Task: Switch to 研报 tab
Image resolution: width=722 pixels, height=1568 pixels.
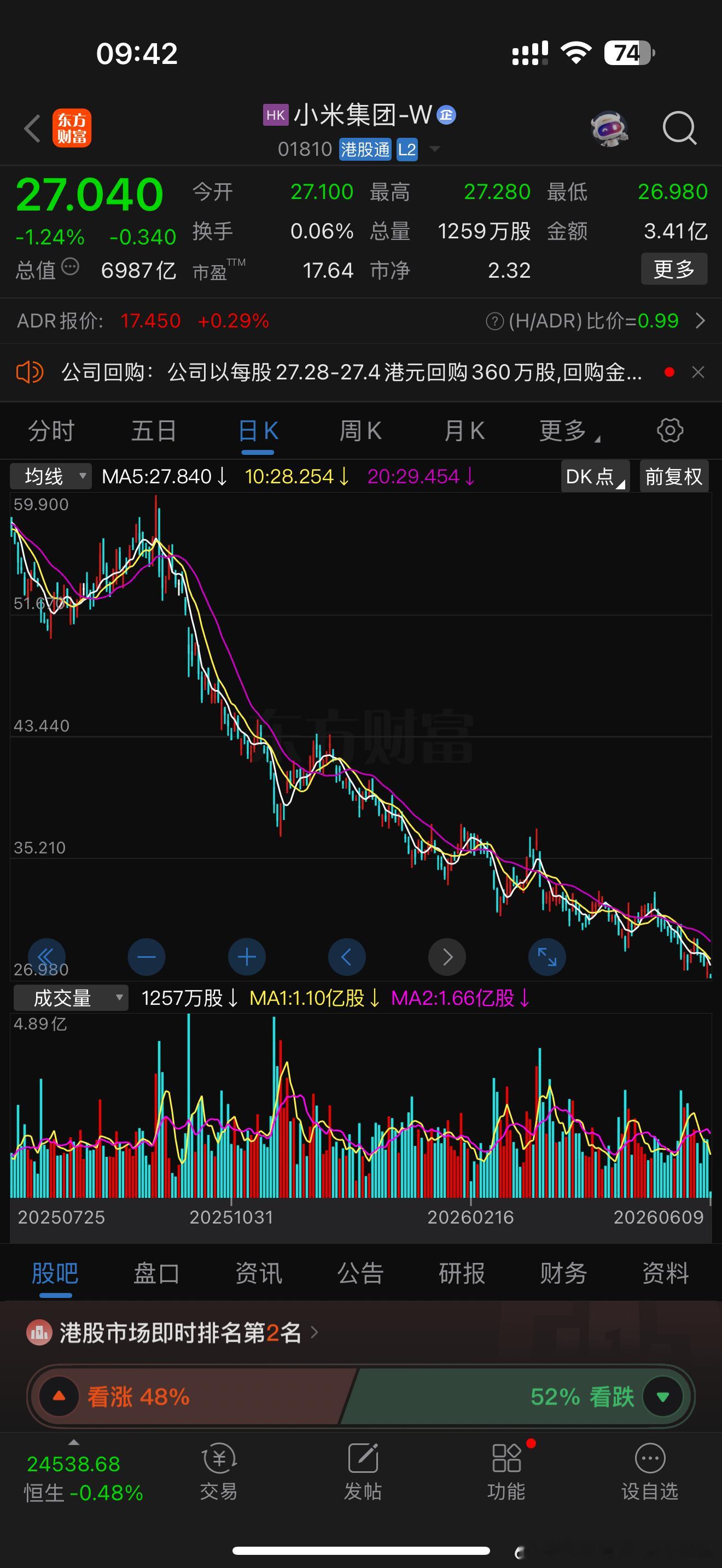Action: [462, 1273]
